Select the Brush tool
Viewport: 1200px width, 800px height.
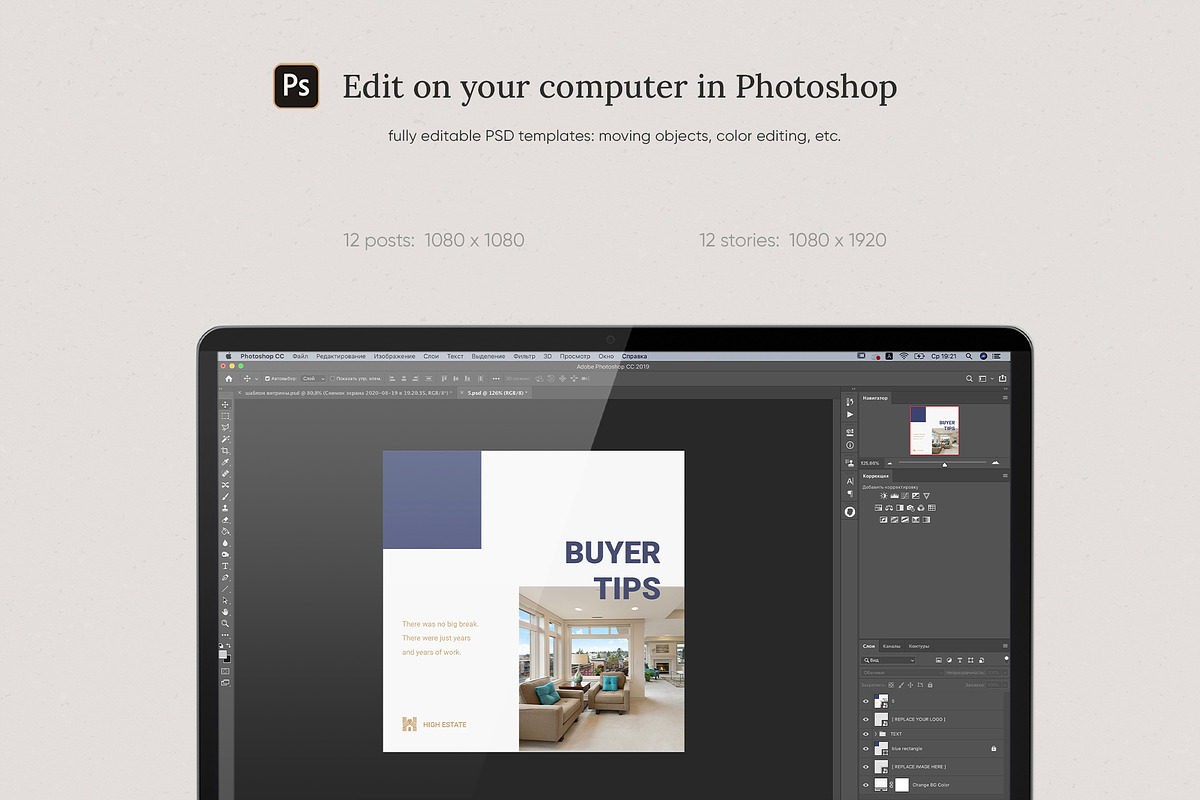tap(226, 497)
